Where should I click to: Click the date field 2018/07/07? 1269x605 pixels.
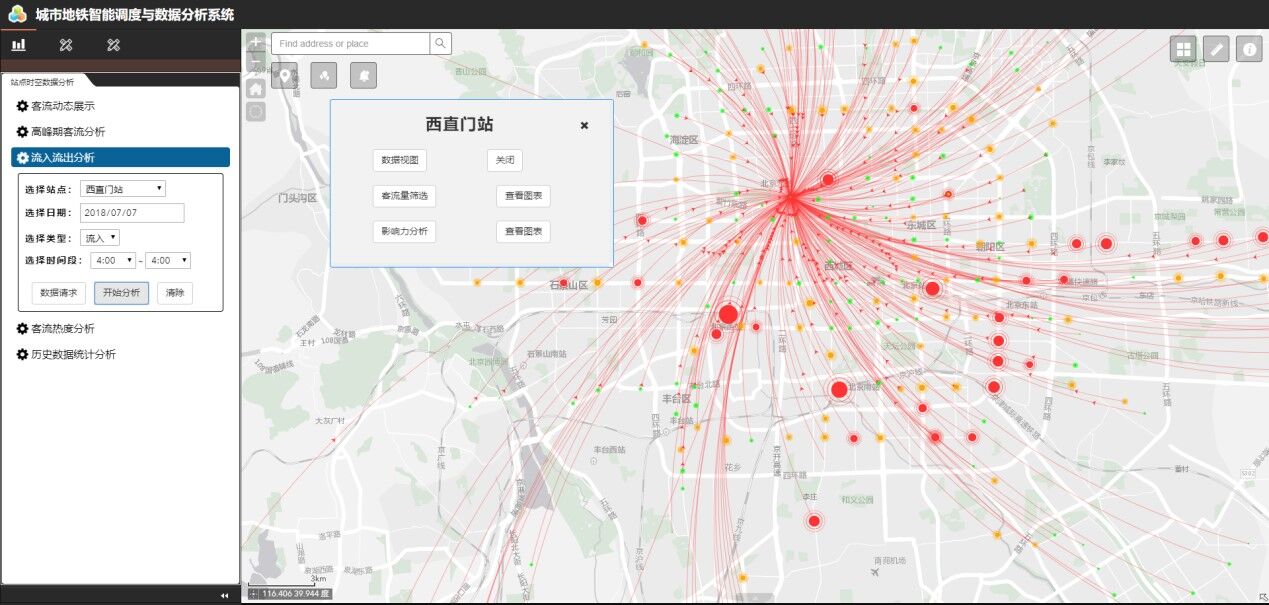click(132, 213)
